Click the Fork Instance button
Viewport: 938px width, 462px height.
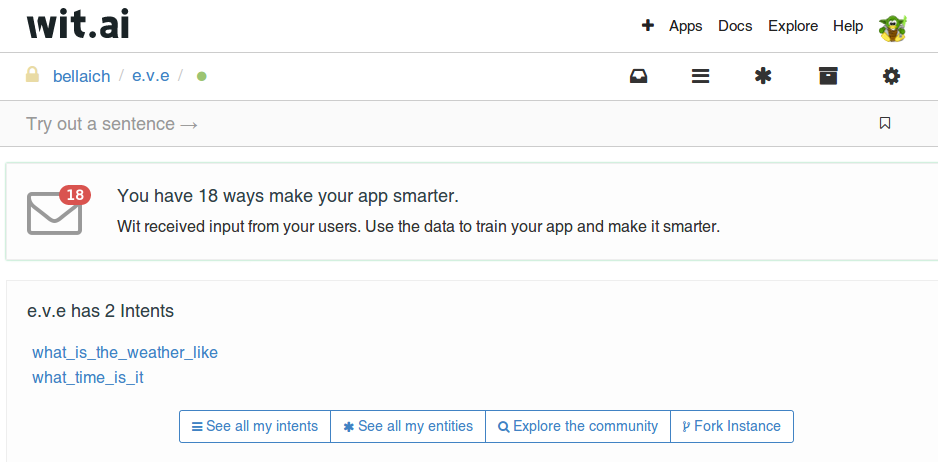(x=732, y=427)
